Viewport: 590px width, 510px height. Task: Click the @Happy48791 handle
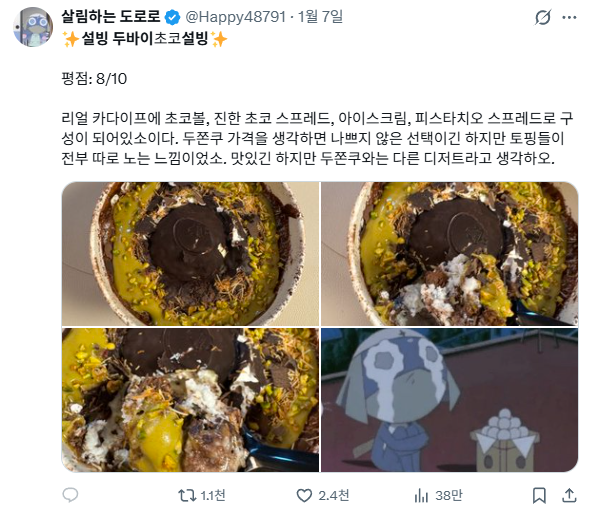pos(236,17)
